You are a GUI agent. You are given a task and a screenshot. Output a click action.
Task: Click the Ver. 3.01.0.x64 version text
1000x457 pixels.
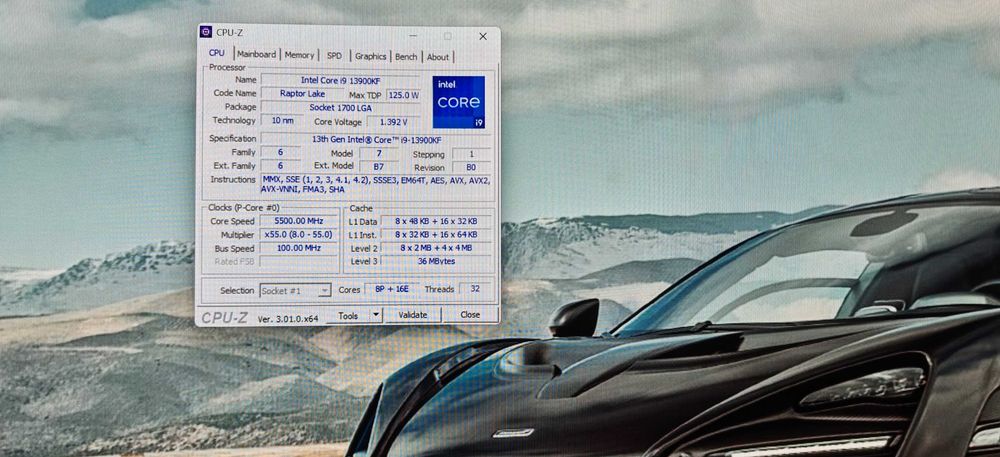(x=288, y=318)
